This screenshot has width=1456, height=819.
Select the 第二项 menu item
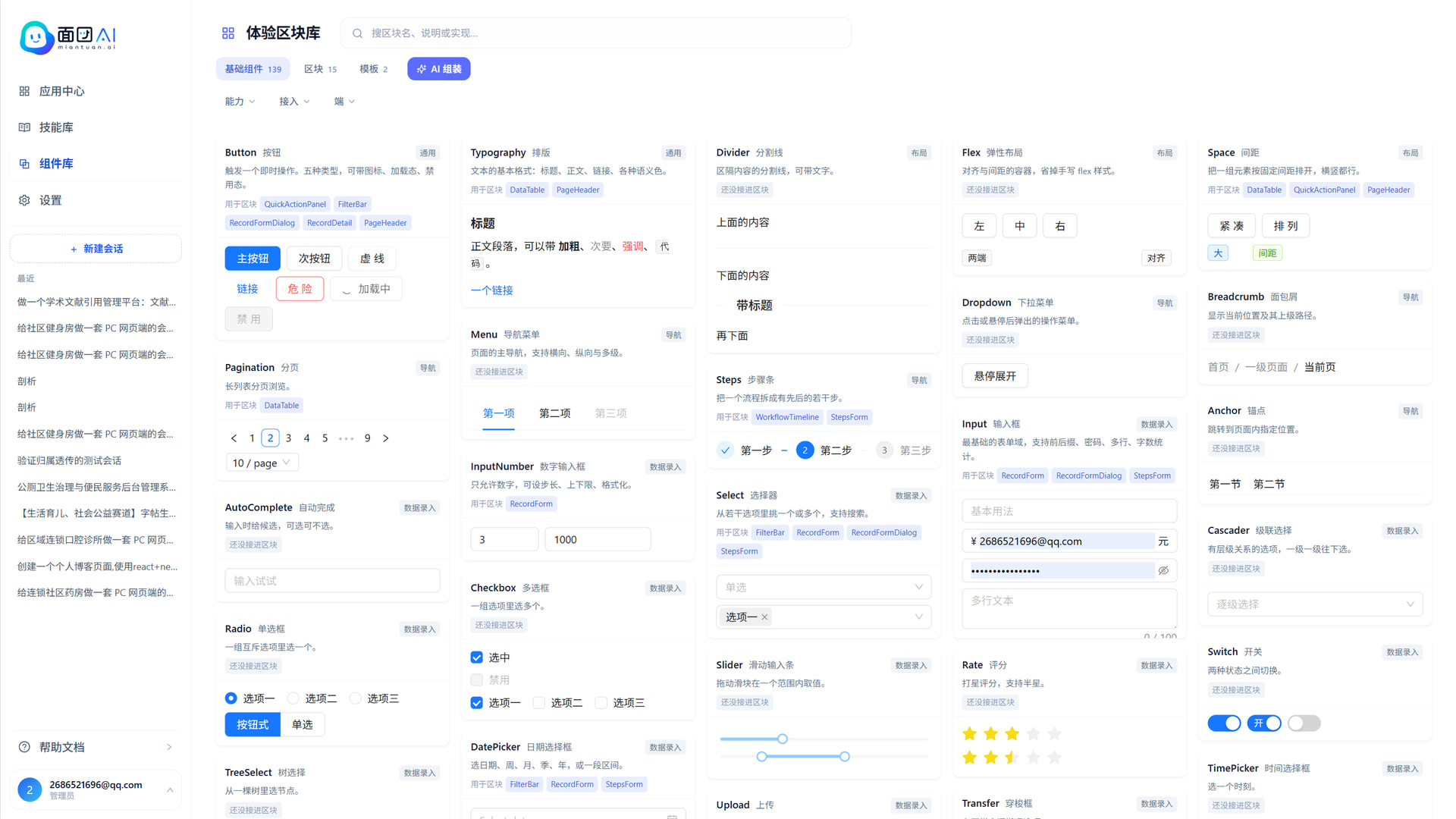555,413
